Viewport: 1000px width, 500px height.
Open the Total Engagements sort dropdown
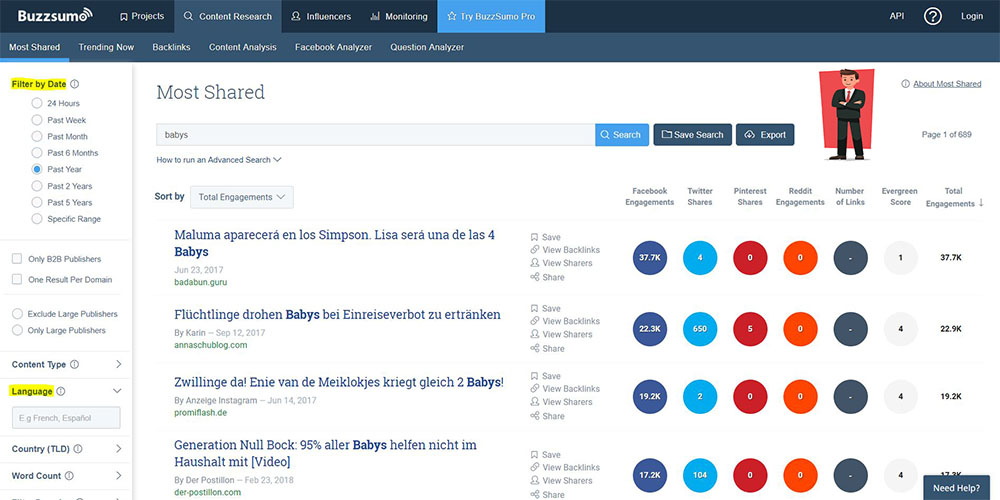[x=242, y=197]
